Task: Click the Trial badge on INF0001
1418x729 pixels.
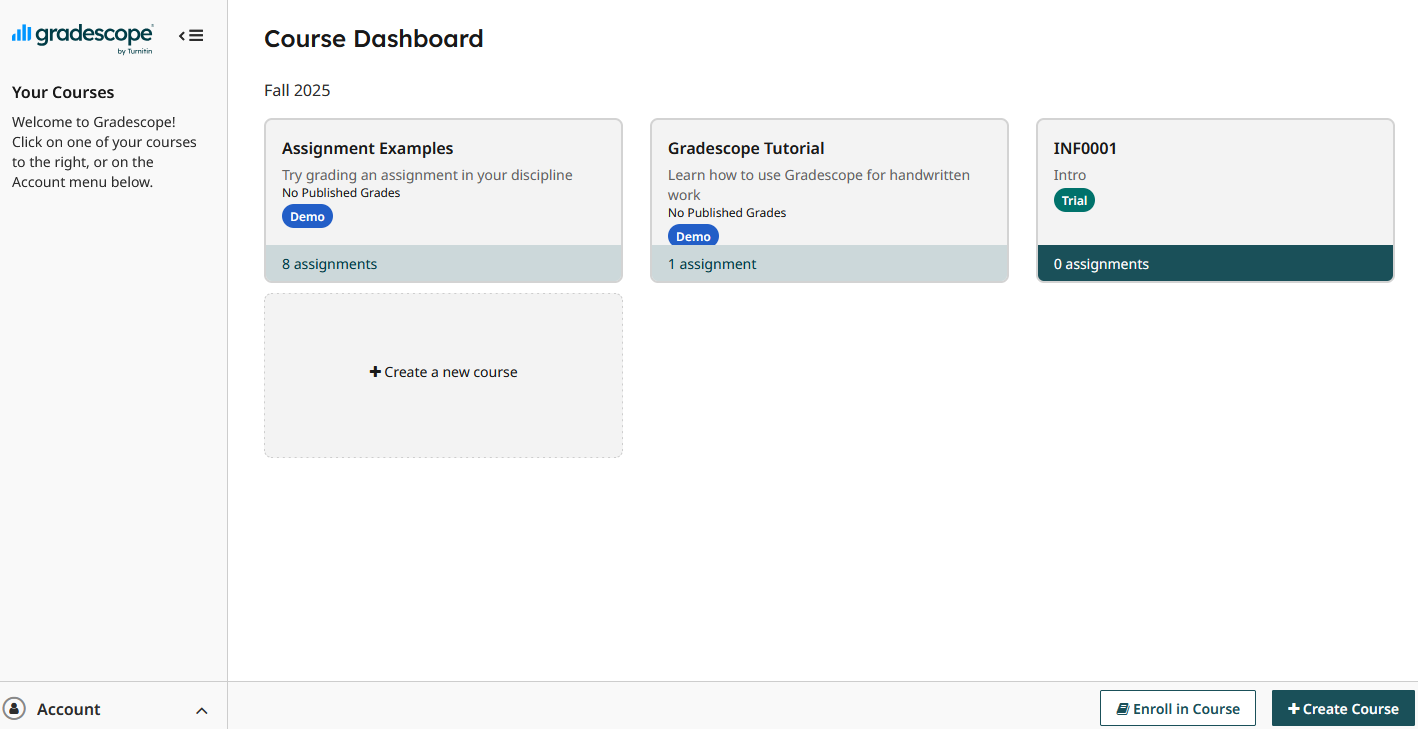Action: pyautogui.click(x=1074, y=201)
